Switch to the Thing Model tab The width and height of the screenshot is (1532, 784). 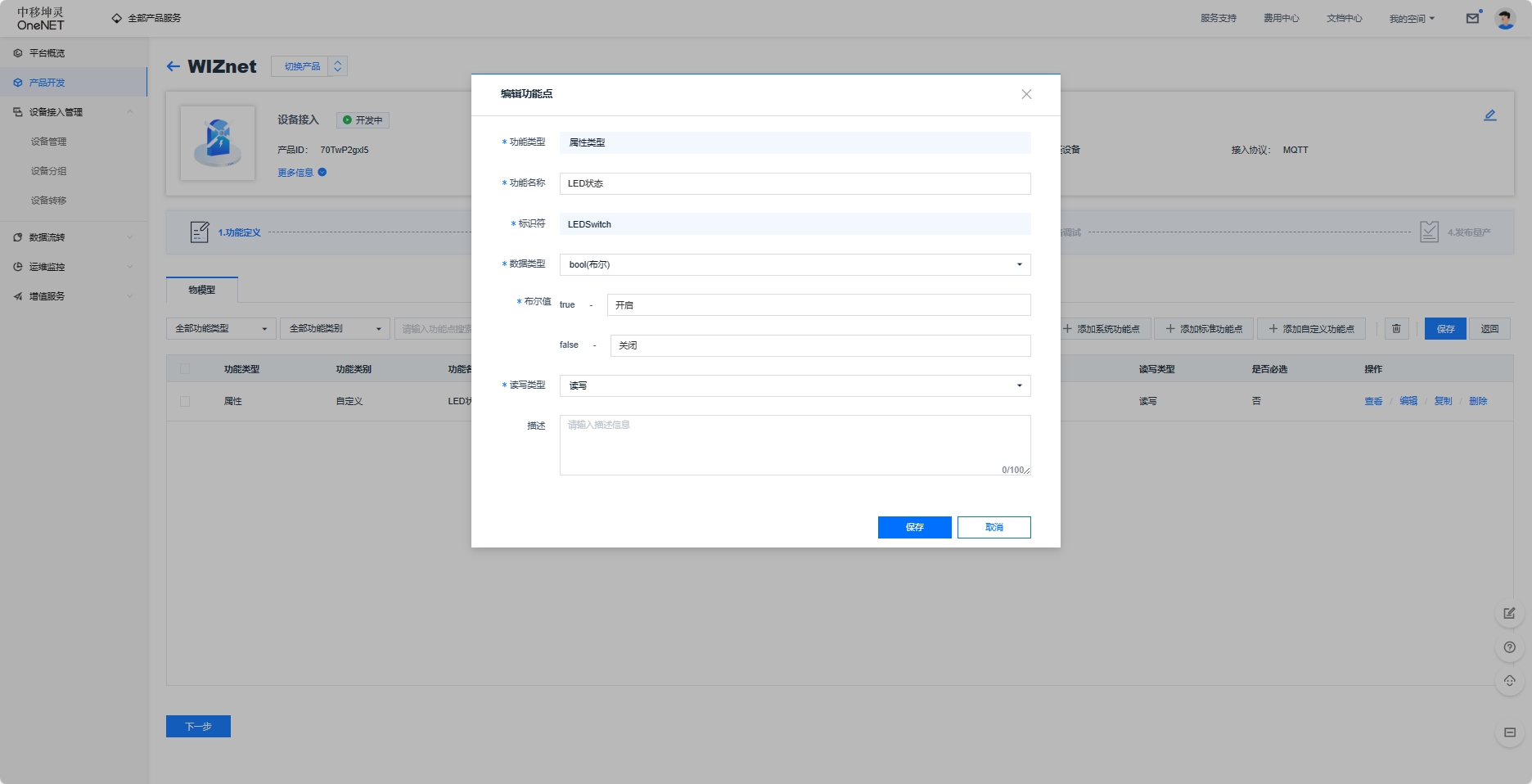[x=201, y=290]
